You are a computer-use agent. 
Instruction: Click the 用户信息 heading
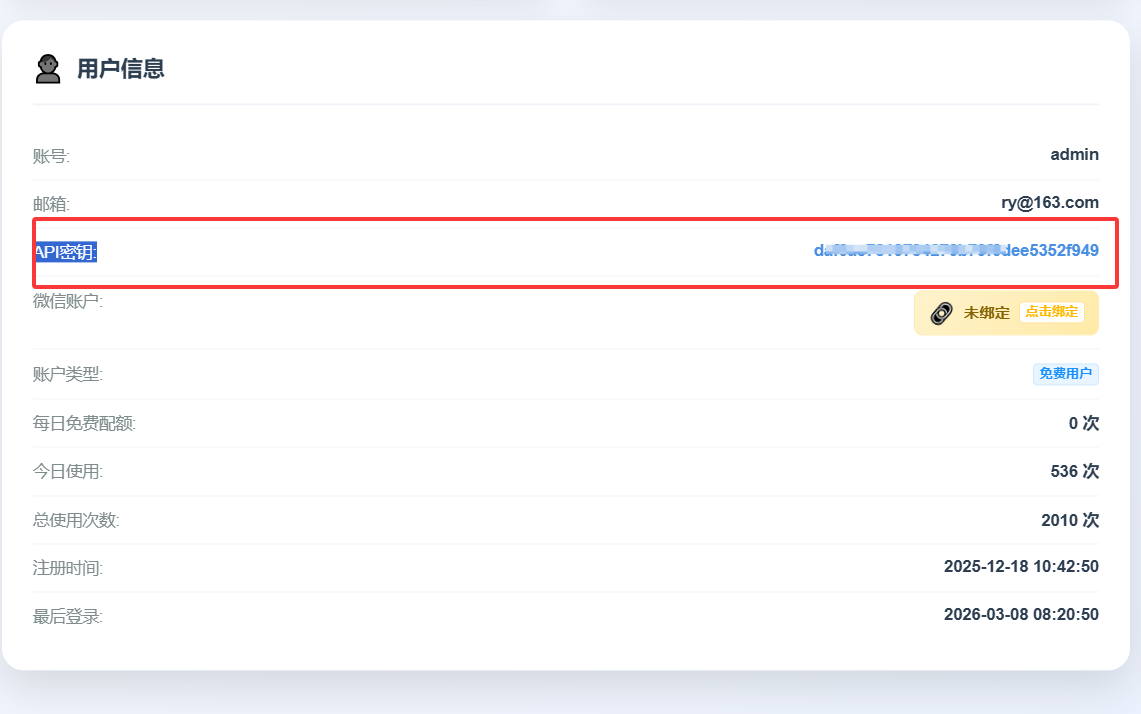(x=121, y=69)
